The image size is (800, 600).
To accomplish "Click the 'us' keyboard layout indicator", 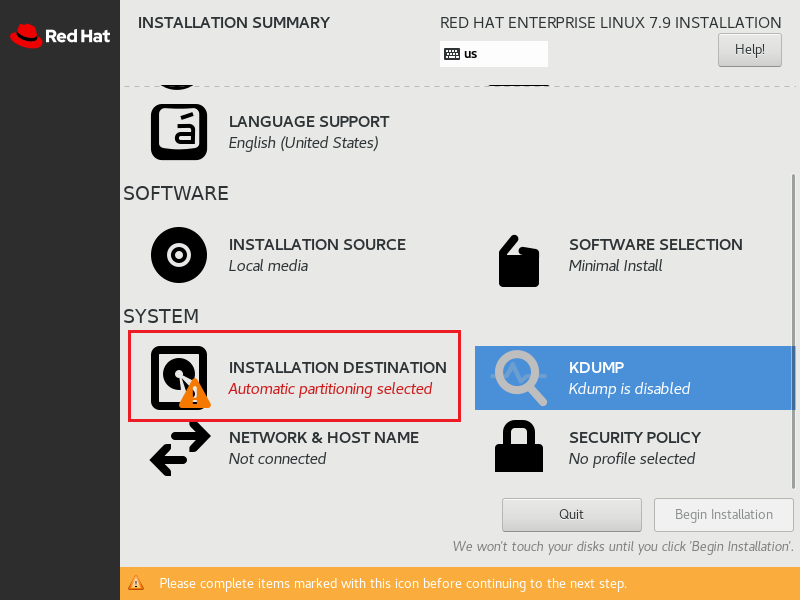I will coord(493,54).
